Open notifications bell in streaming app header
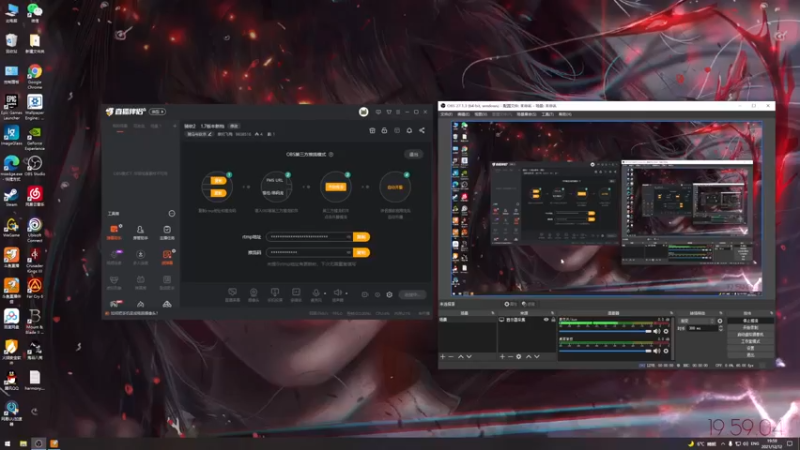The image size is (800, 450). pos(409,131)
